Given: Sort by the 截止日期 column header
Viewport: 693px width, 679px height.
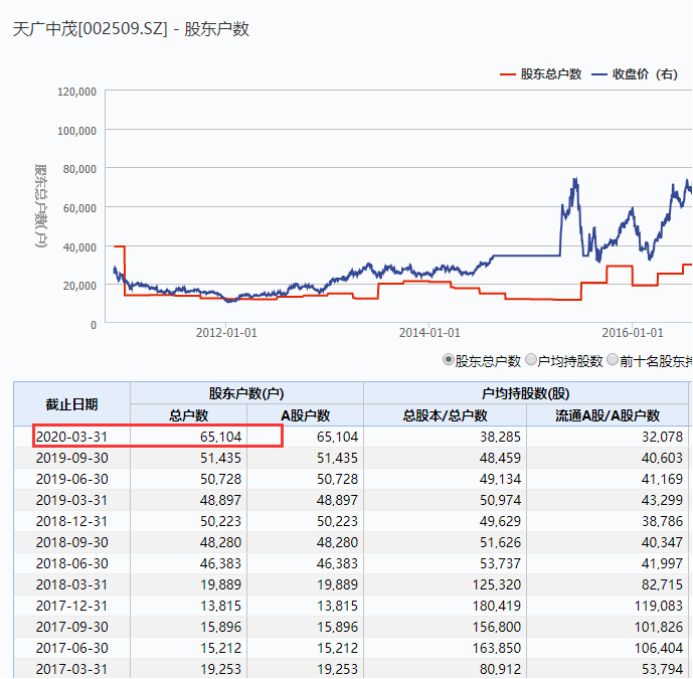Looking at the screenshot, I should (x=72, y=404).
